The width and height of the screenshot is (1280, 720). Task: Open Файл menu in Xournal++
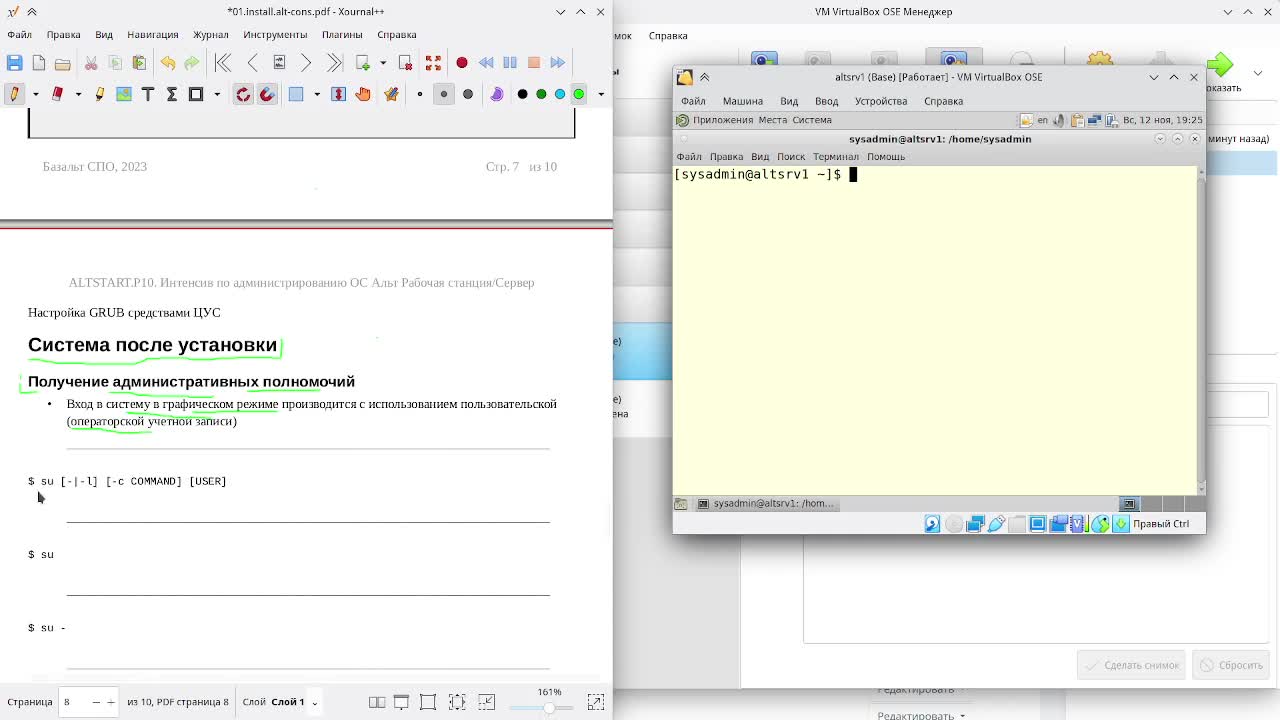[19, 35]
